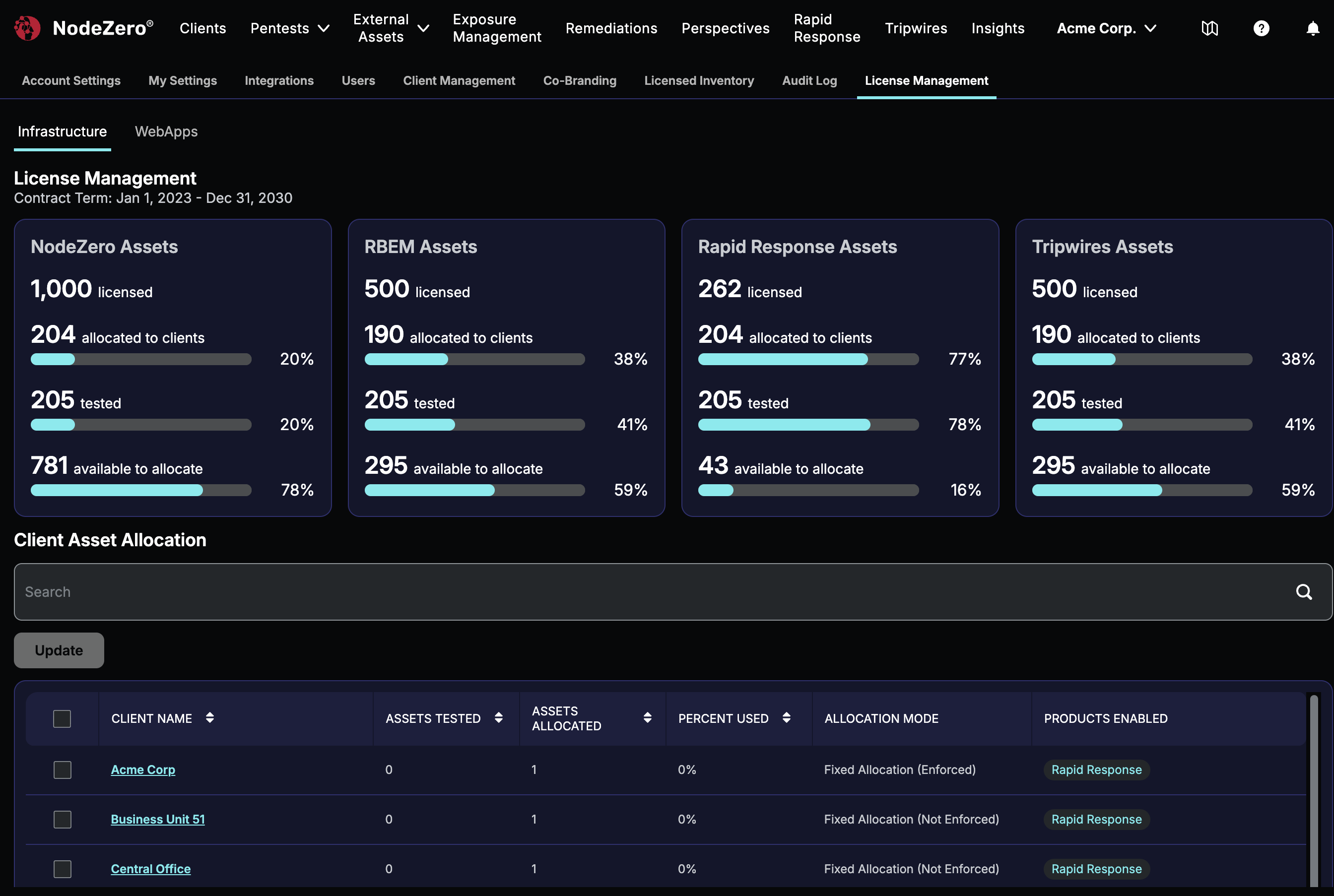1334x896 pixels.
Task: Open the notifications bell icon
Action: (x=1313, y=28)
